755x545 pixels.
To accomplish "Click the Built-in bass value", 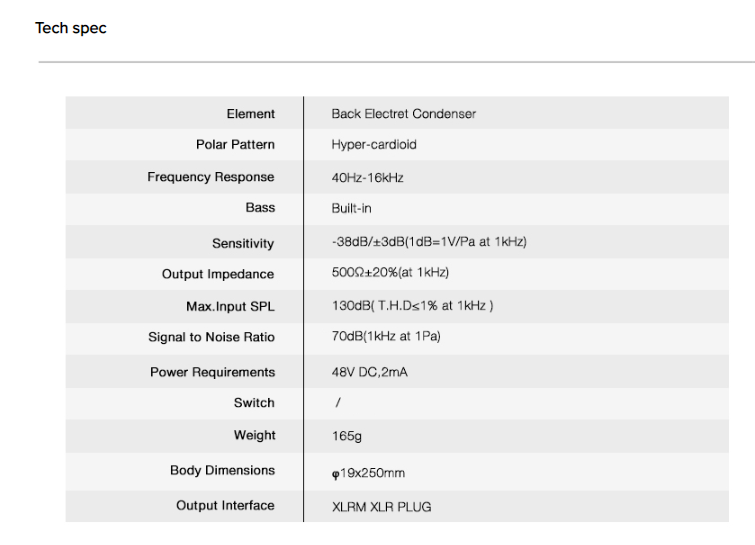I will [x=351, y=208].
